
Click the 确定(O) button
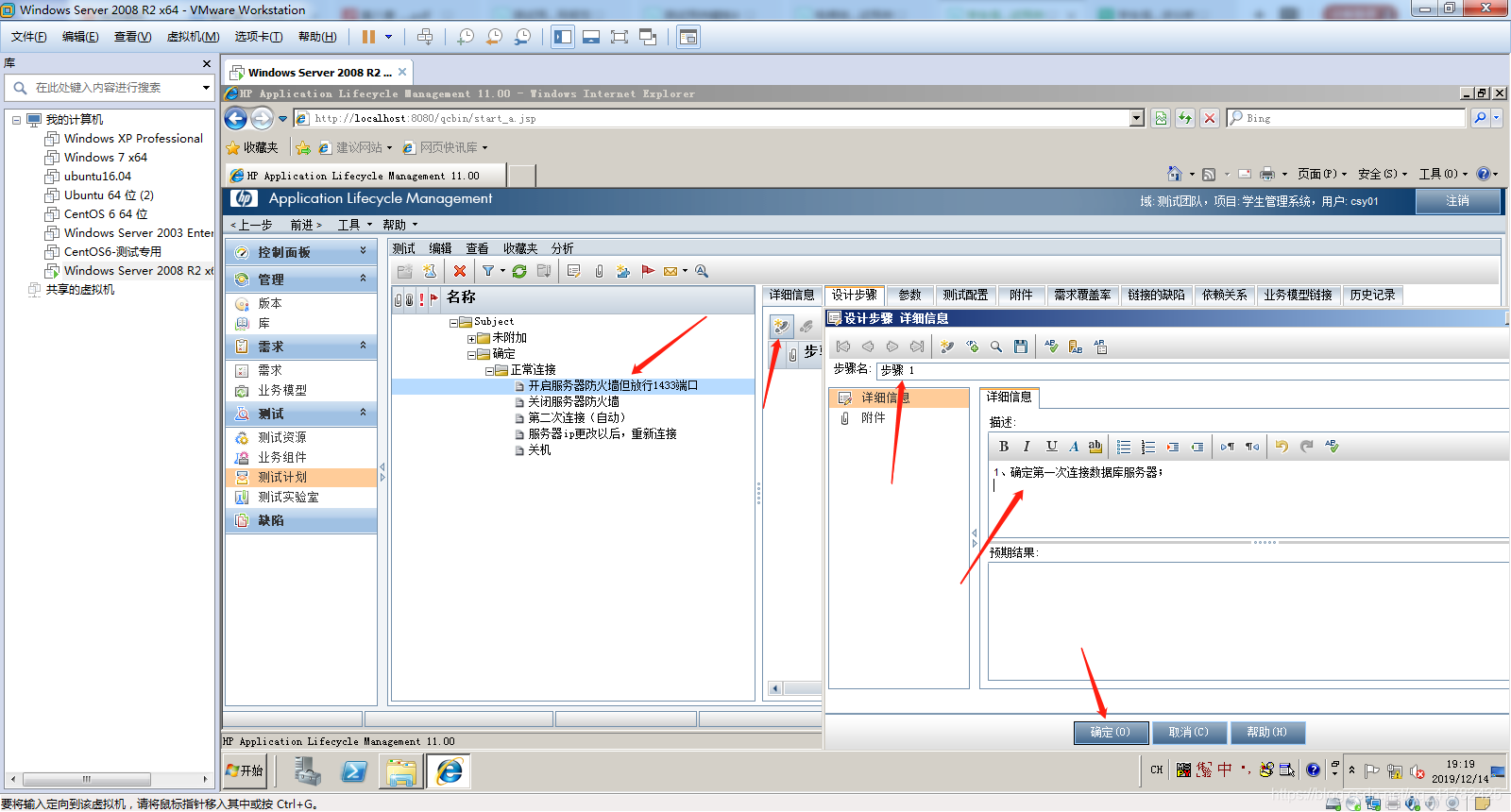(x=1111, y=732)
